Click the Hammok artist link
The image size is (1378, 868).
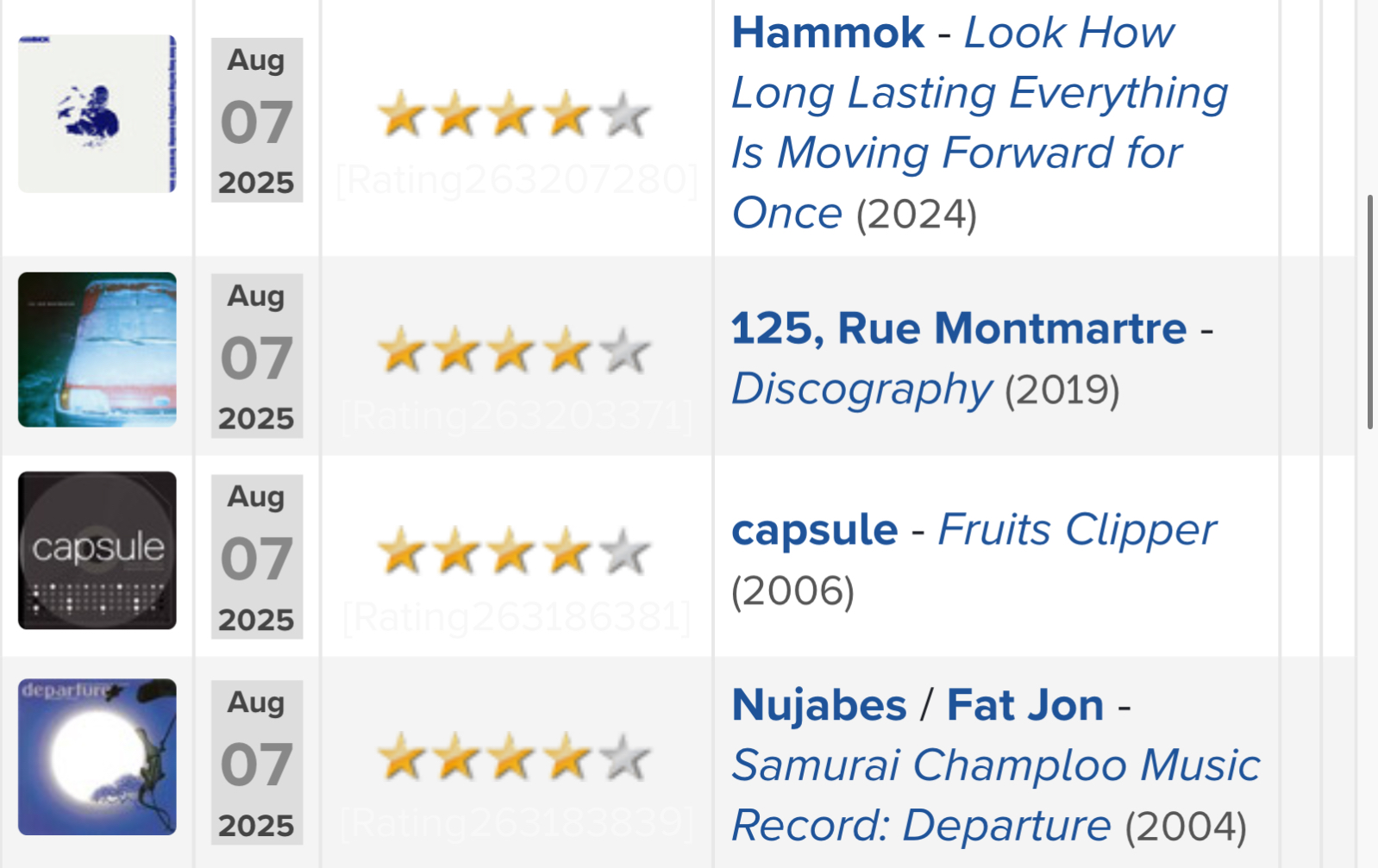(828, 33)
